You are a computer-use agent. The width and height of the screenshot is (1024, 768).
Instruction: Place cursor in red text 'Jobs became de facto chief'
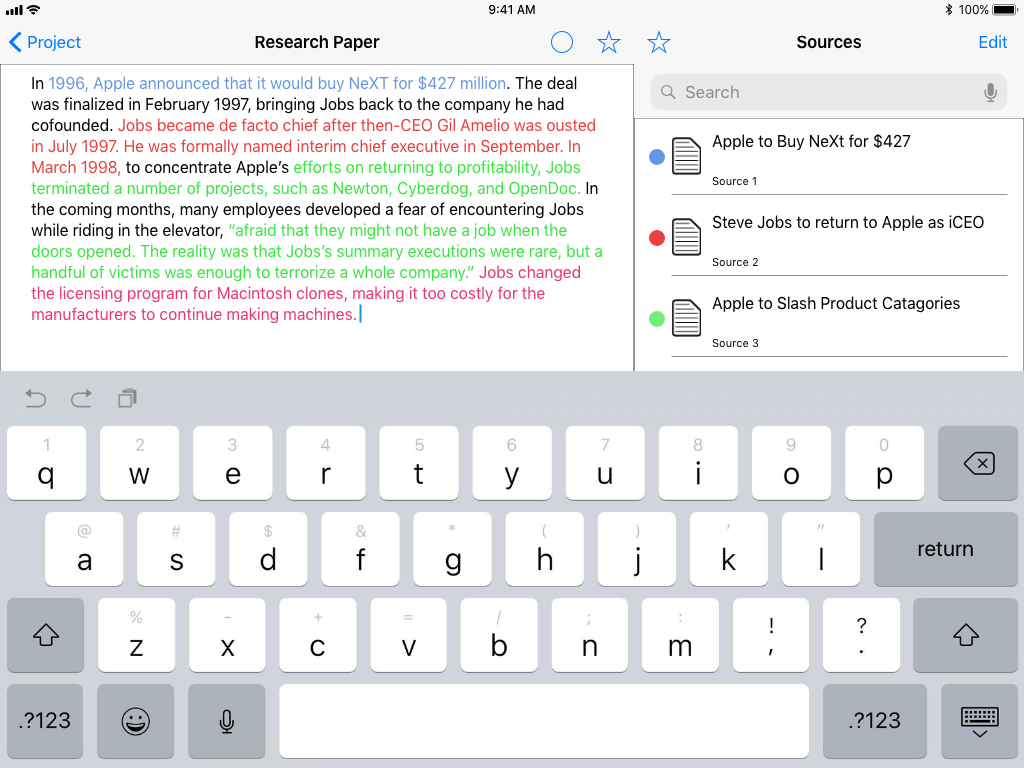pos(217,125)
